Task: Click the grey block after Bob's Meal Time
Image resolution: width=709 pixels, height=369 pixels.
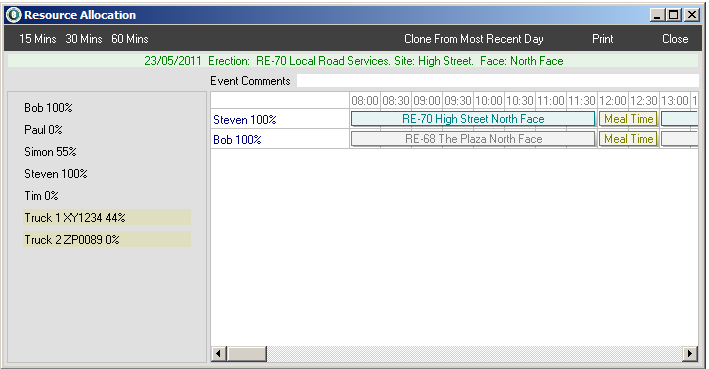Action: [x=680, y=139]
